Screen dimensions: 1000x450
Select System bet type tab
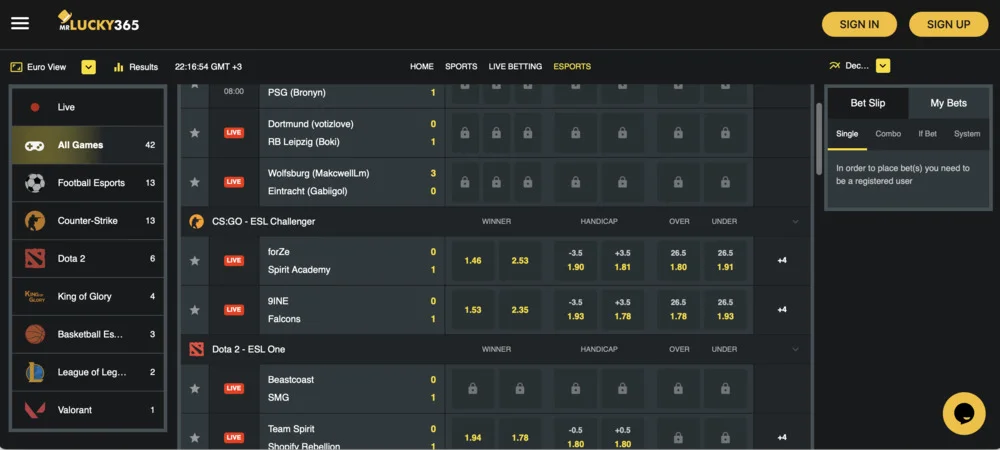(x=967, y=134)
